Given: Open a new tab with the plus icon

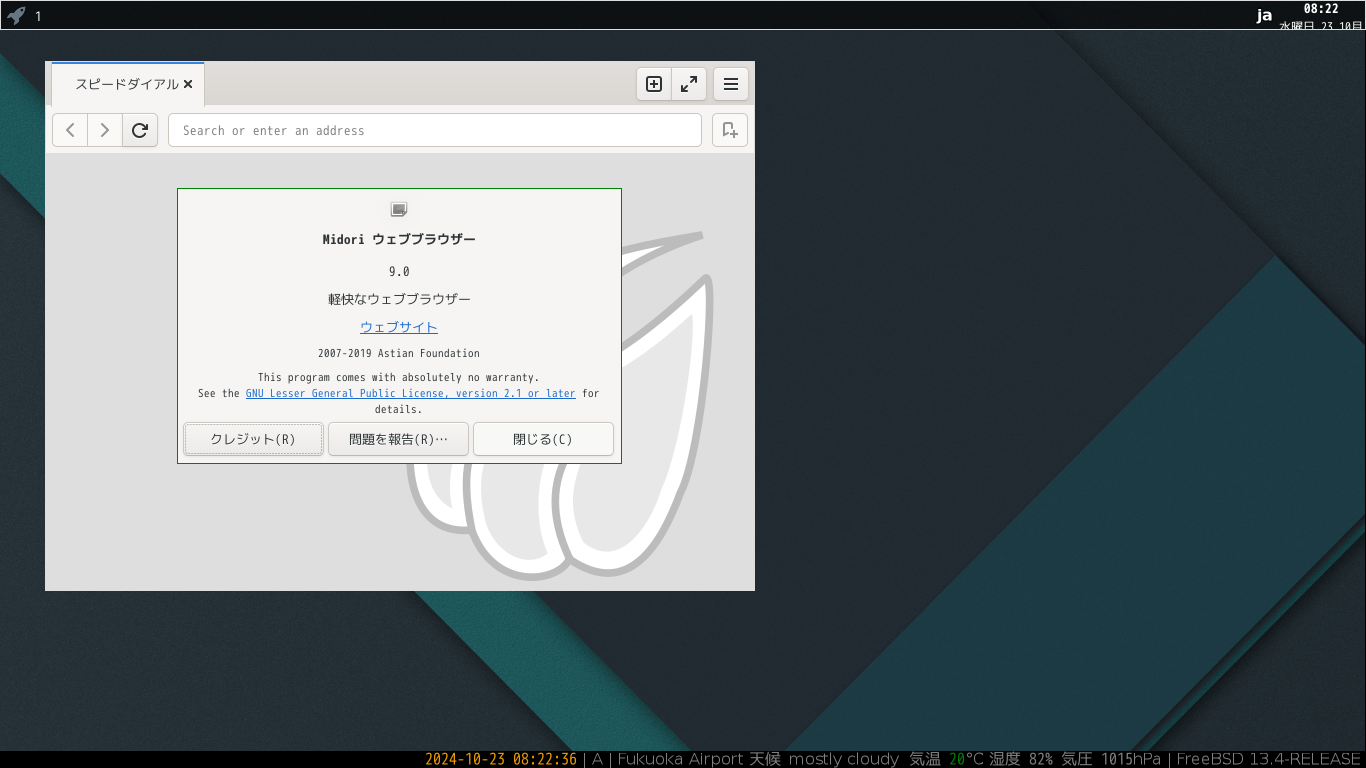Looking at the screenshot, I should 654,85.
